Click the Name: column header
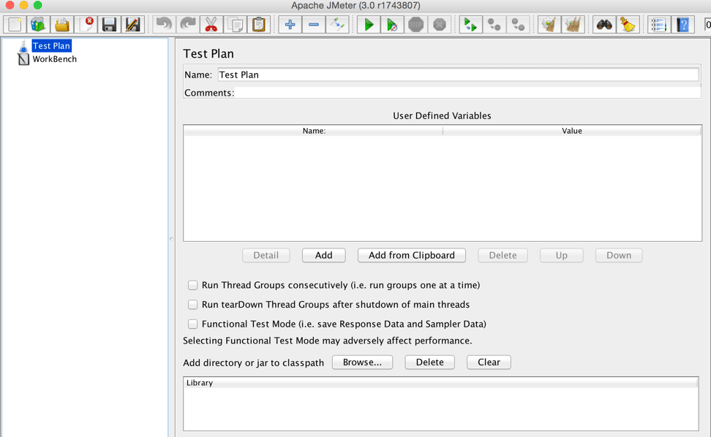This screenshot has width=711, height=437. pyautogui.click(x=313, y=131)
